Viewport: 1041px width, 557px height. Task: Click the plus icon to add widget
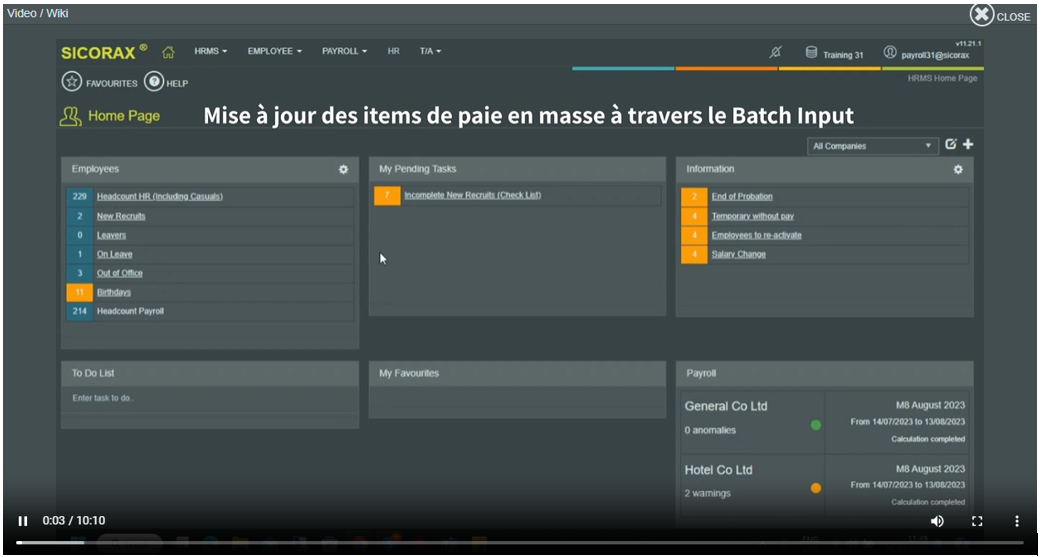(968, 145)
